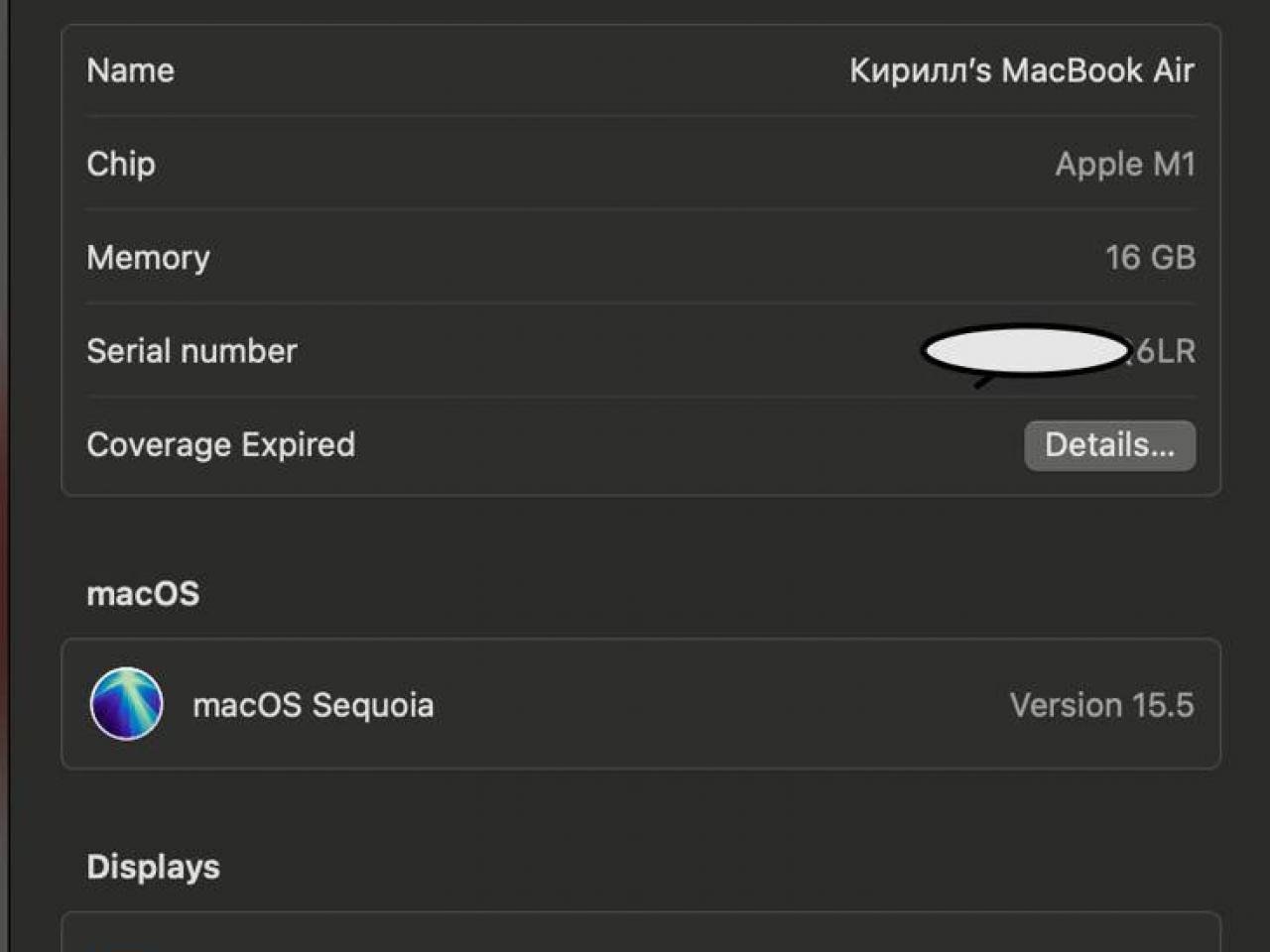Open the coverage Details... button

click(x=1109, y=445)
